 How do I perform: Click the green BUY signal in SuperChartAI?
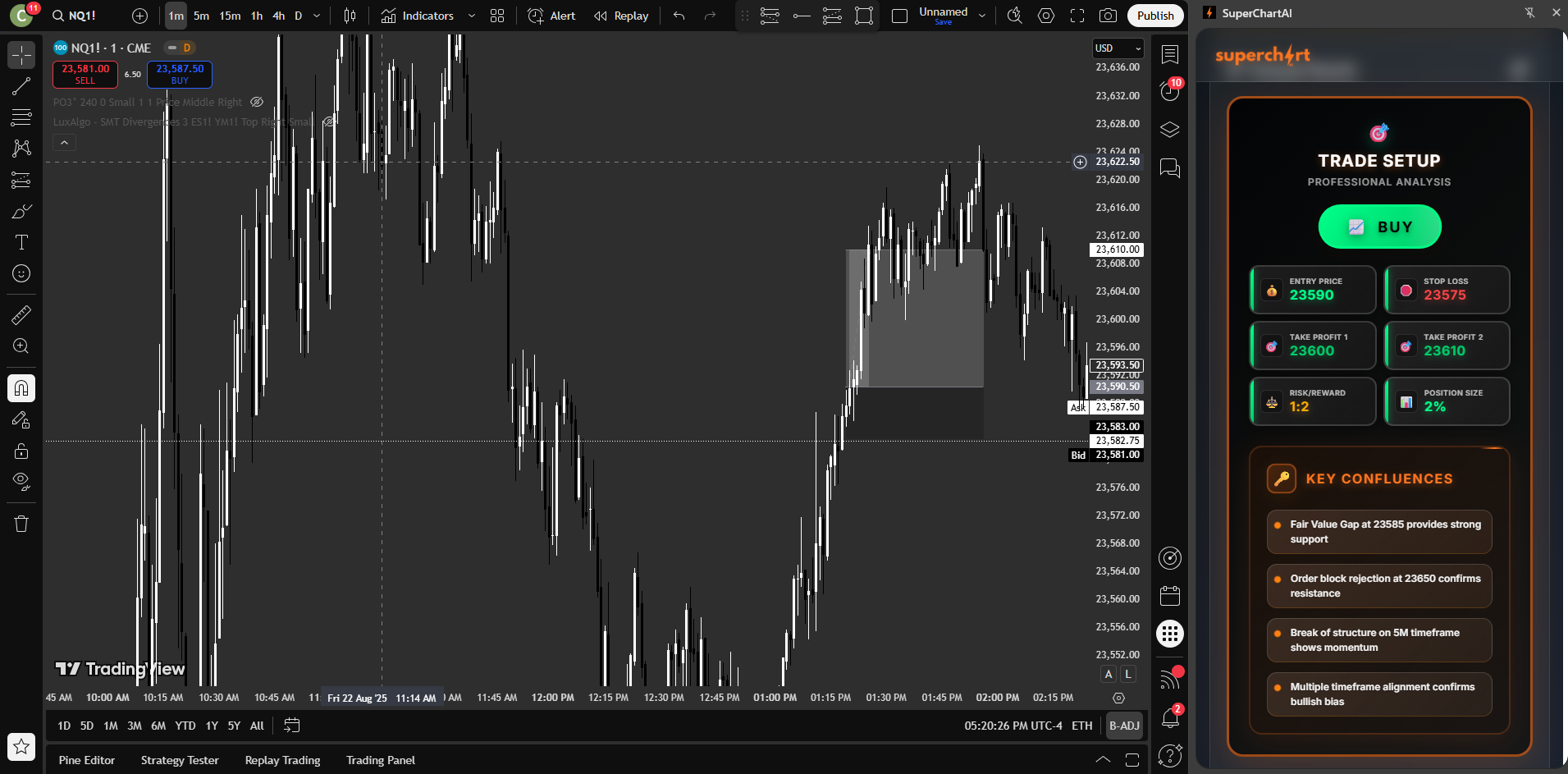1379,227
